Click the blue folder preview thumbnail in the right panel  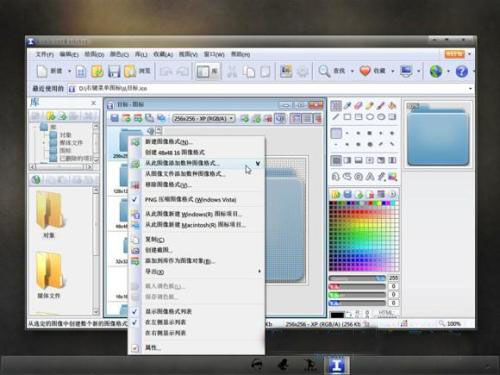click(x=438, y=135)
